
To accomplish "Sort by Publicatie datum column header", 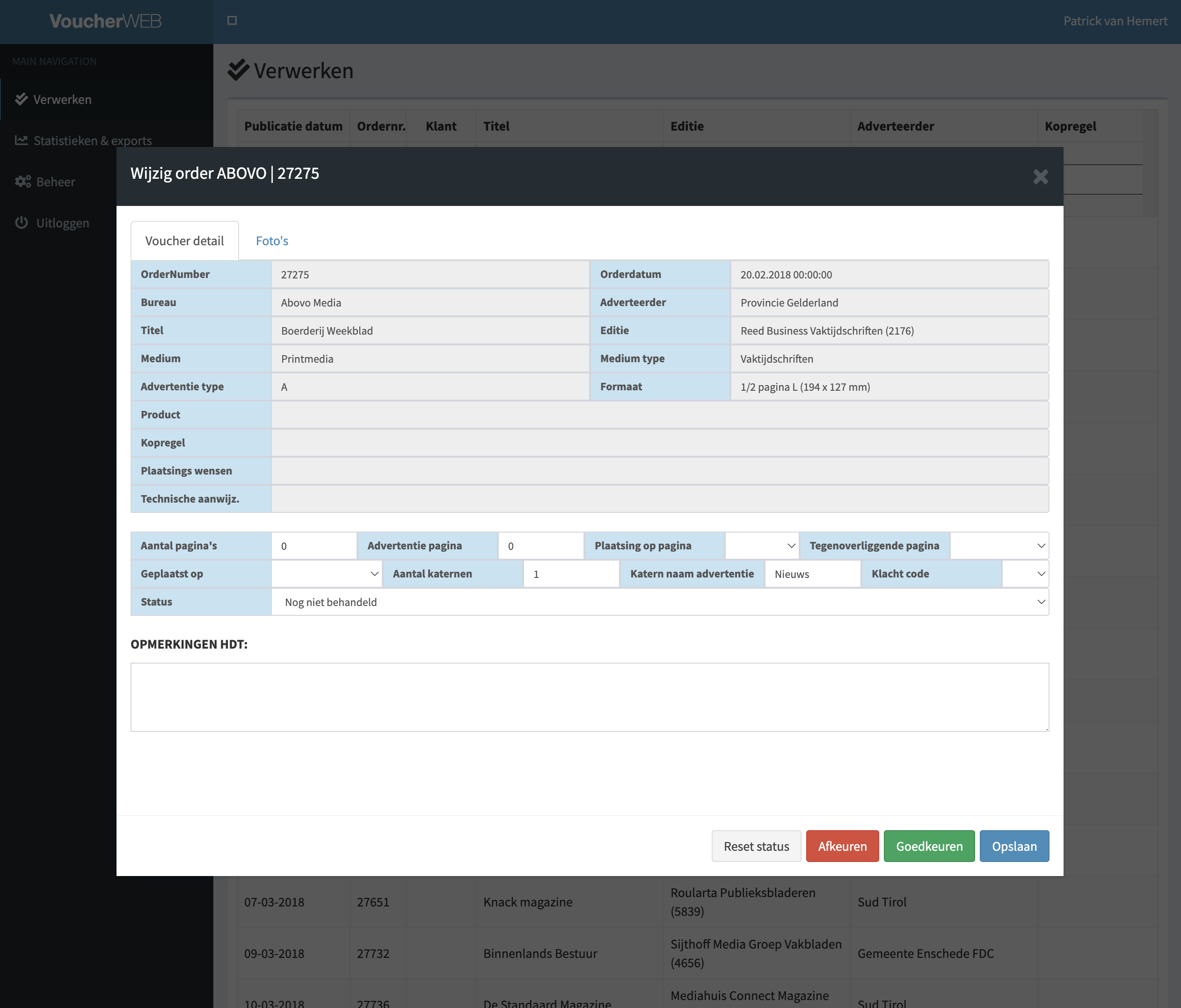I will coord(293,126).
